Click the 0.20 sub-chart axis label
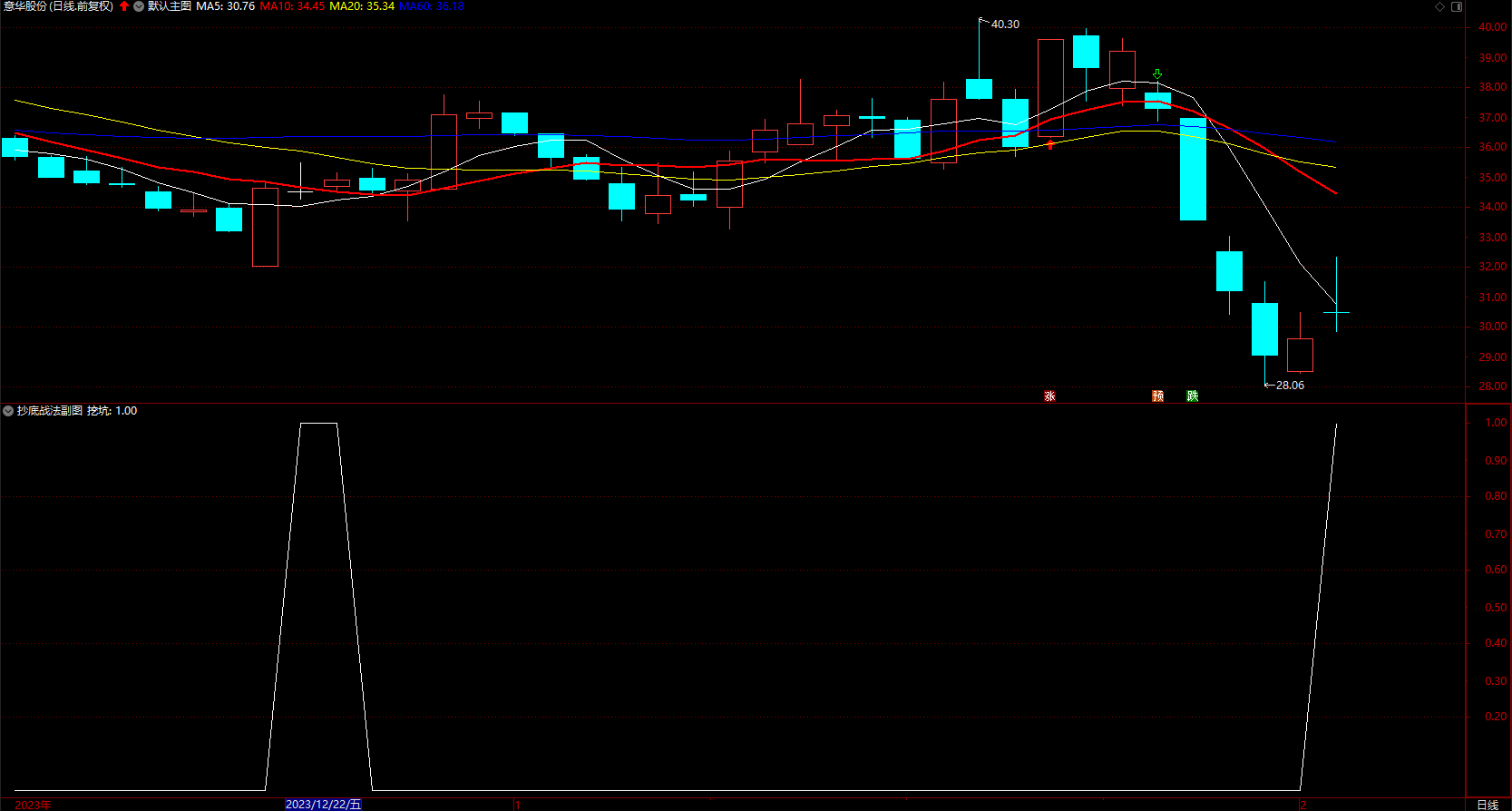 coord(1496,717)
